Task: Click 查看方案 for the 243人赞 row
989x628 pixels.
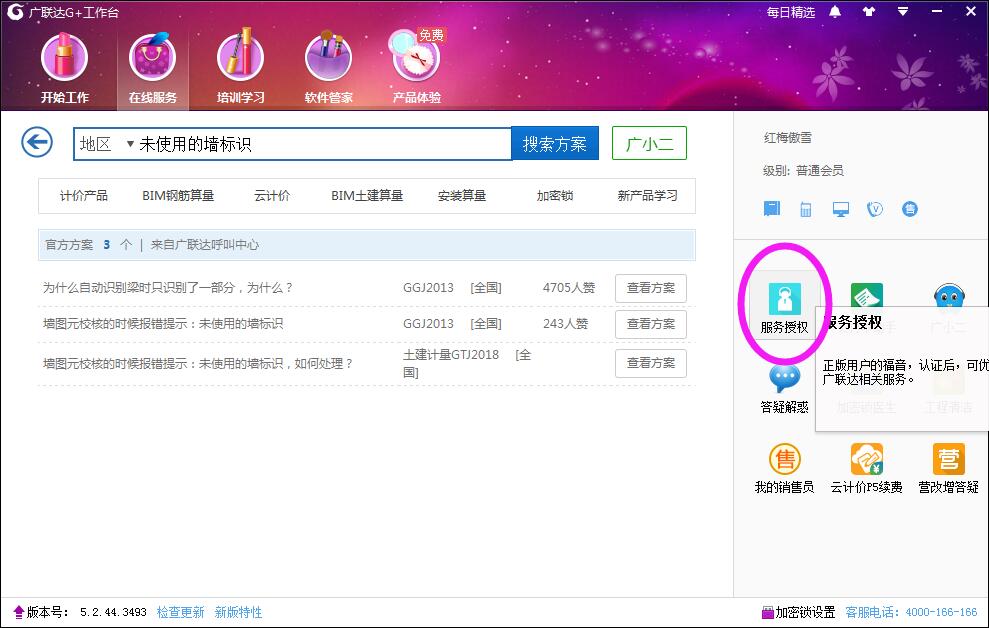Action: [x=650, y=324]
